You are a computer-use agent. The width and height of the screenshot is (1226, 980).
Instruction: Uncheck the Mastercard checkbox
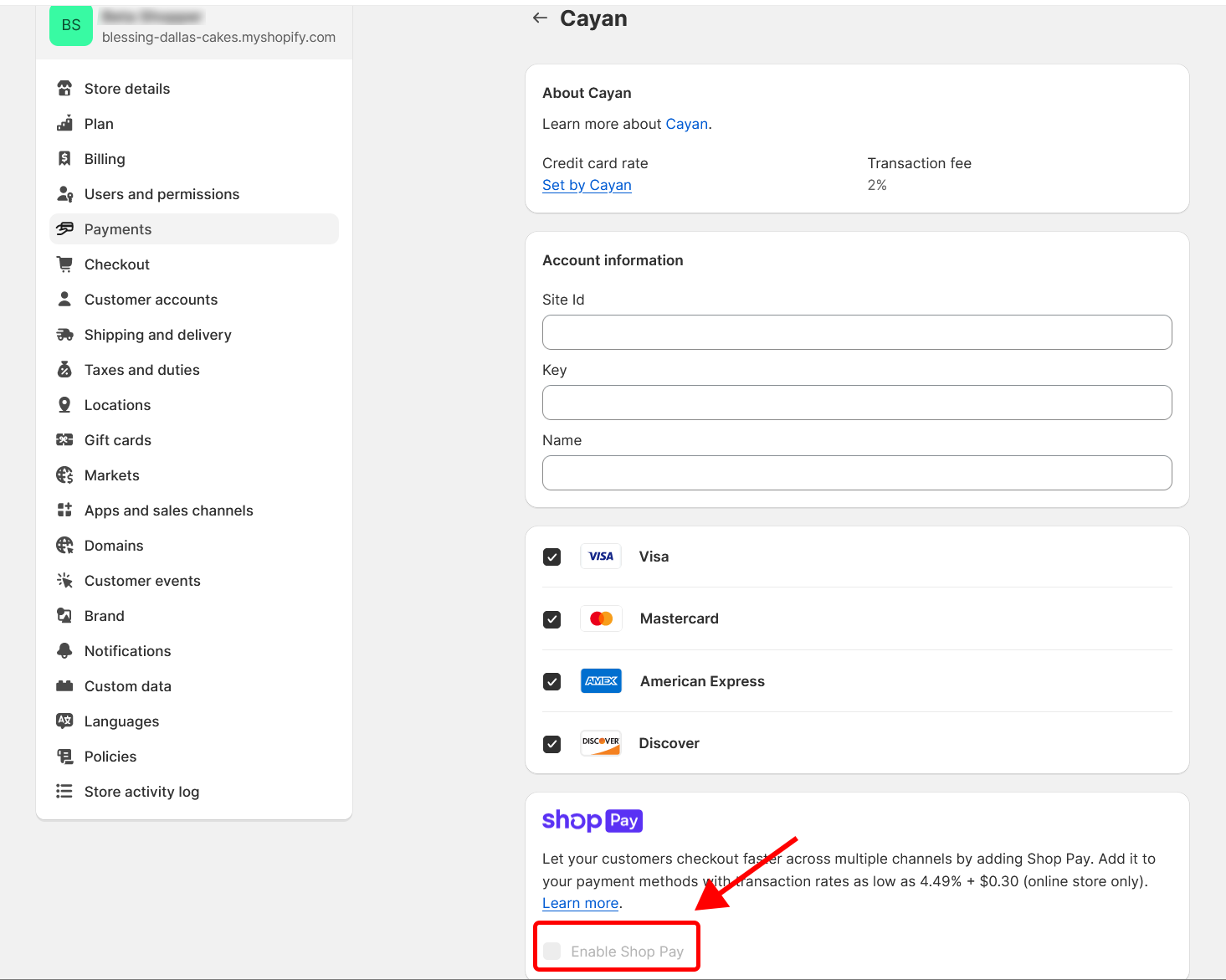coord(552,619)
